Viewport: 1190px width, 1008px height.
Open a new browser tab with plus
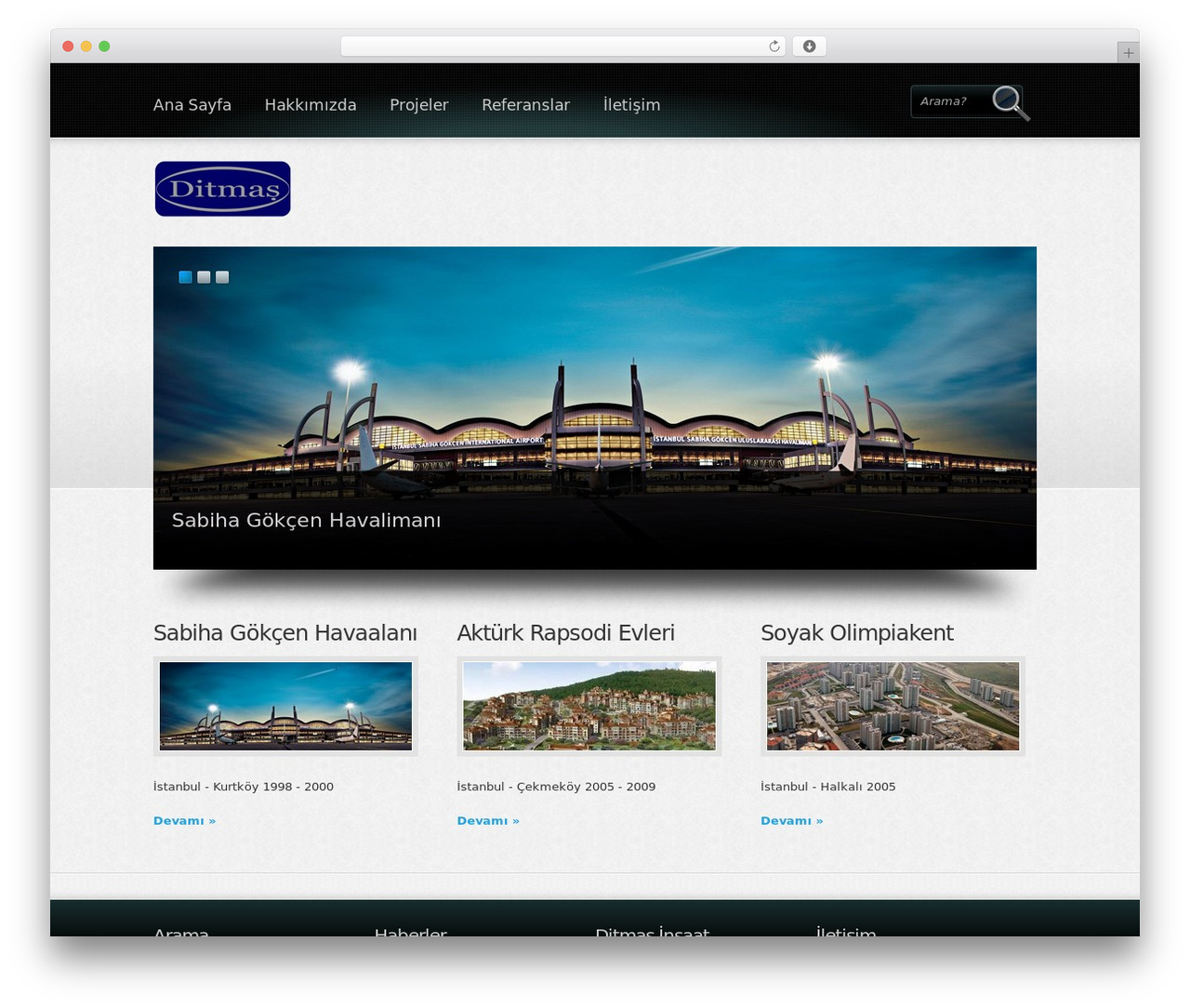1129,53
